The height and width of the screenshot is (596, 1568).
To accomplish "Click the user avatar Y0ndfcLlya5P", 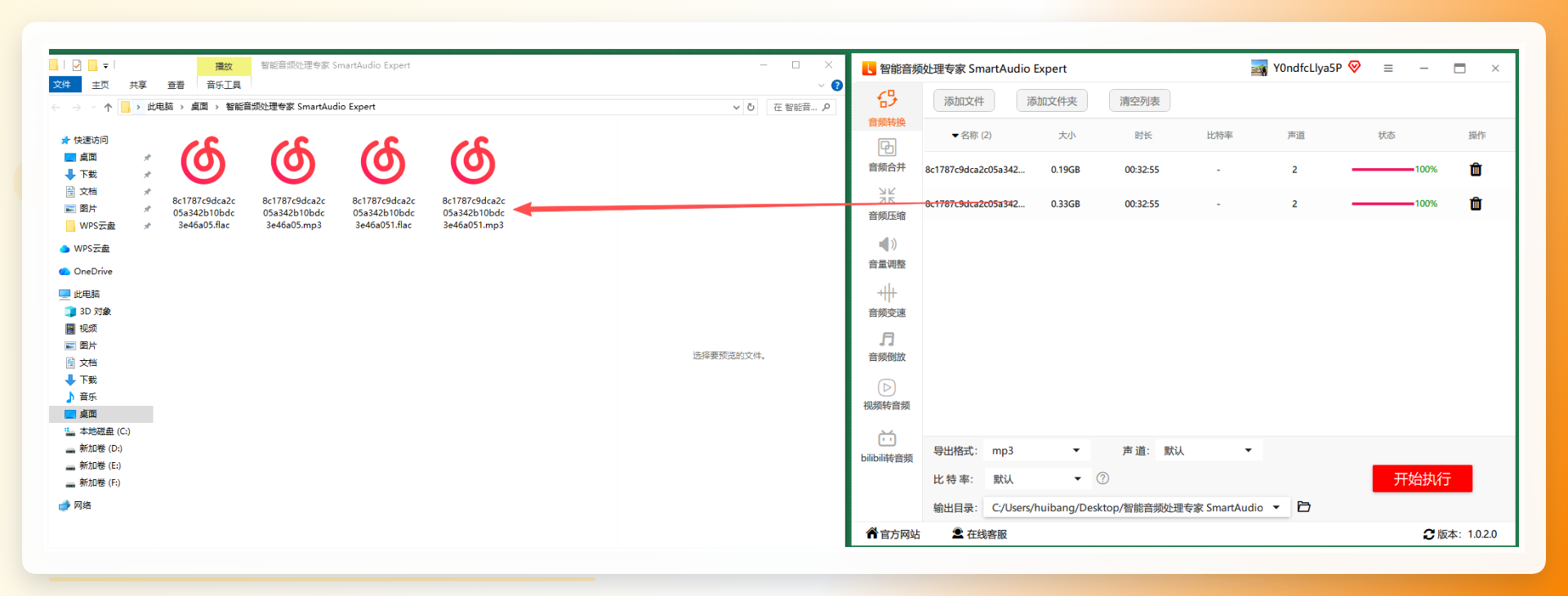I will click(x=1259, y=68).
